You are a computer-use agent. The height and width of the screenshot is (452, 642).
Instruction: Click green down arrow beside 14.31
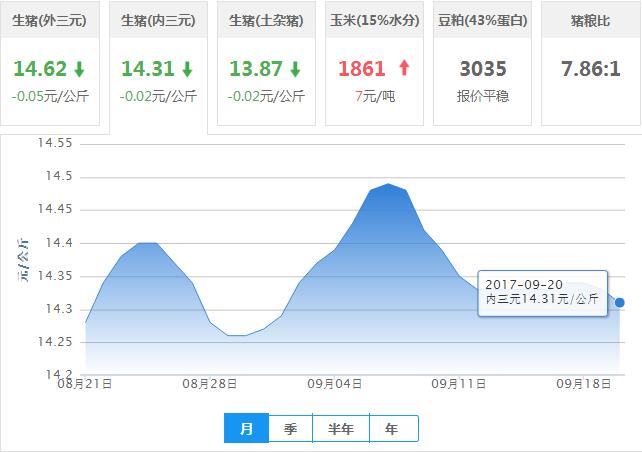(188, 69)
